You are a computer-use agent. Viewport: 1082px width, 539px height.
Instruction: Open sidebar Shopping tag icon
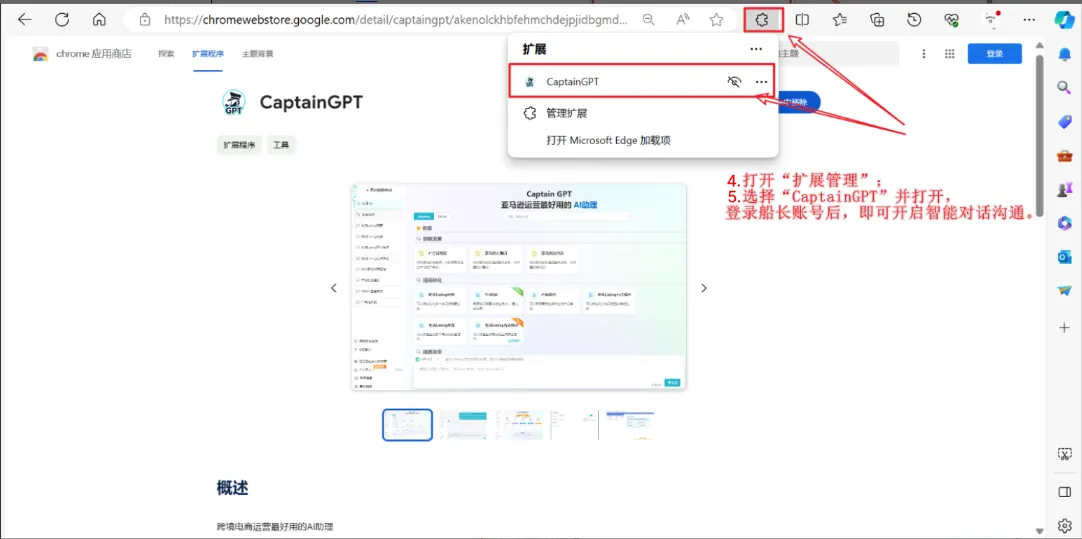pos(1065,121)
